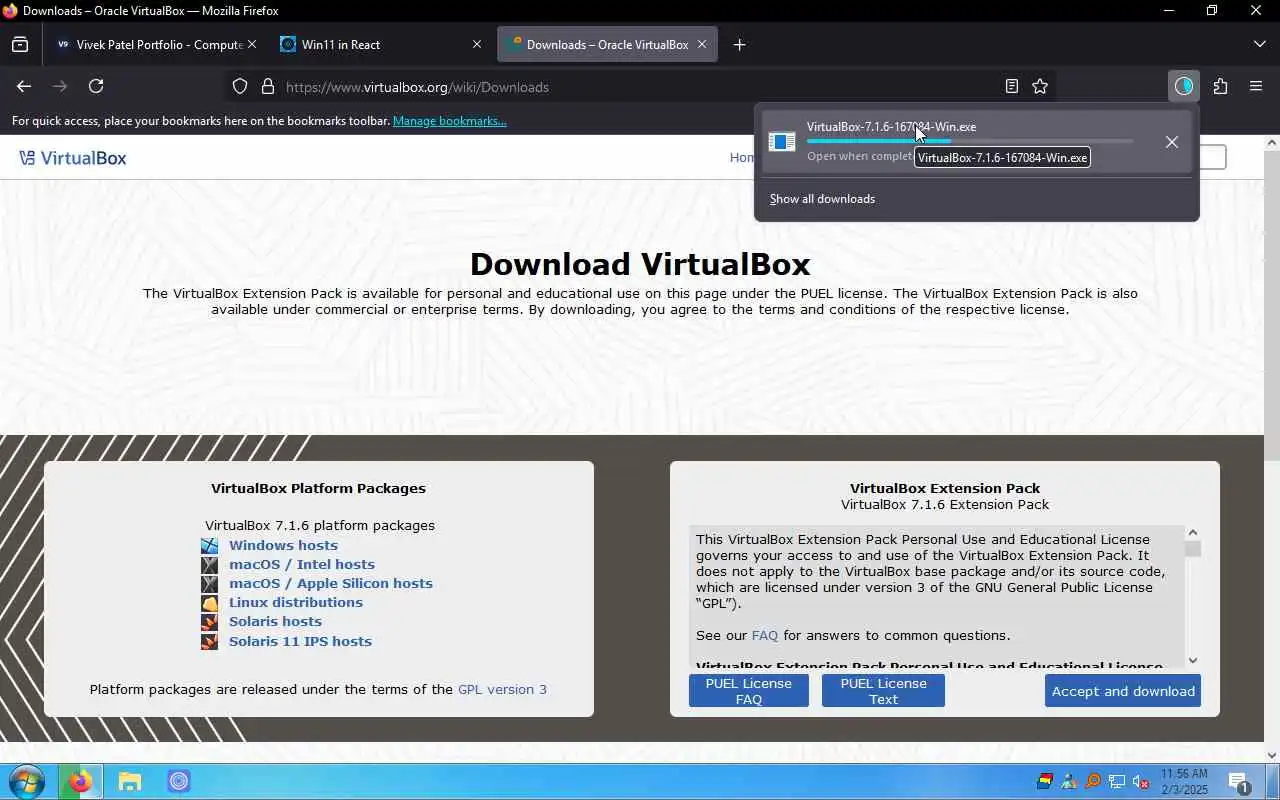
Task: Click Firefox in the taskbar
Action: point(80,781)
